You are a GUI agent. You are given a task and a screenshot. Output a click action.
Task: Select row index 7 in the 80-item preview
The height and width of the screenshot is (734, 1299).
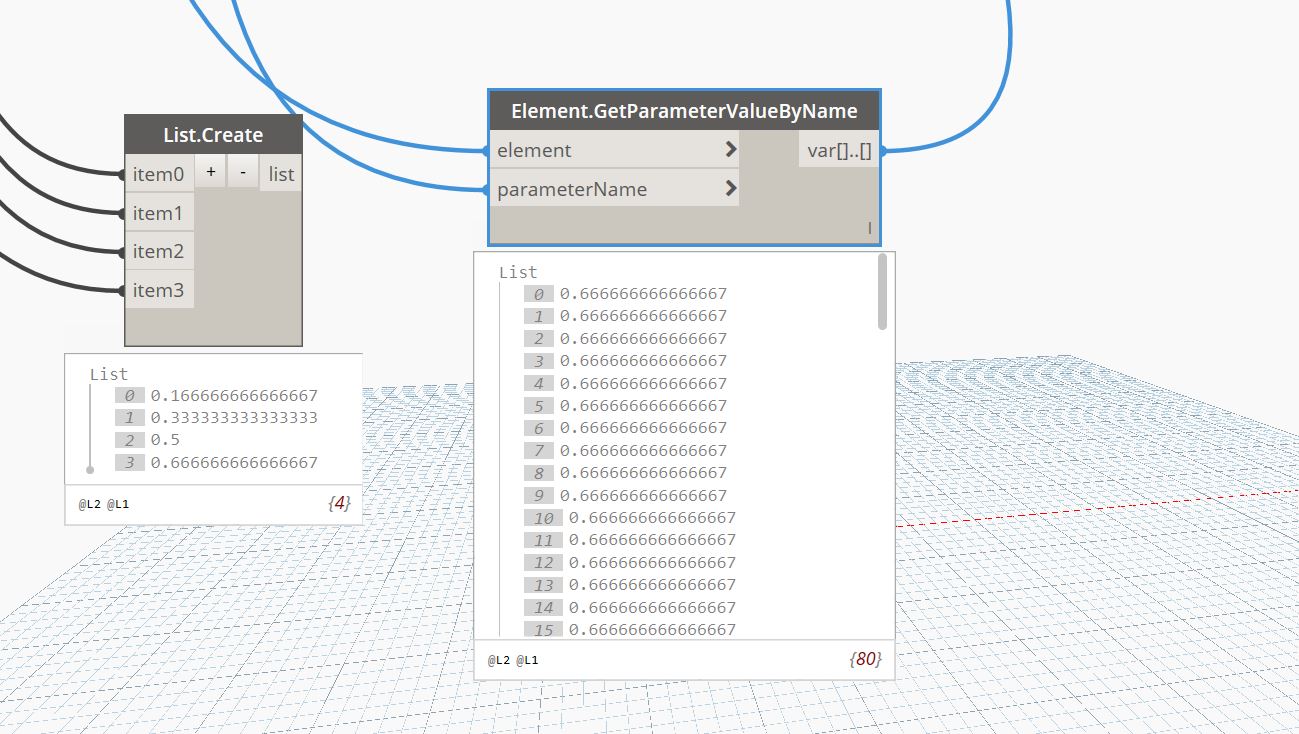538,451
